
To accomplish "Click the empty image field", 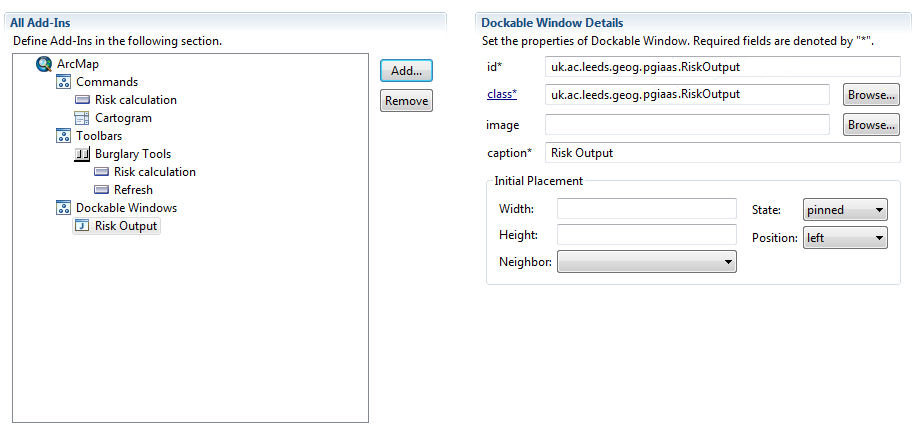I will (687, 125).
